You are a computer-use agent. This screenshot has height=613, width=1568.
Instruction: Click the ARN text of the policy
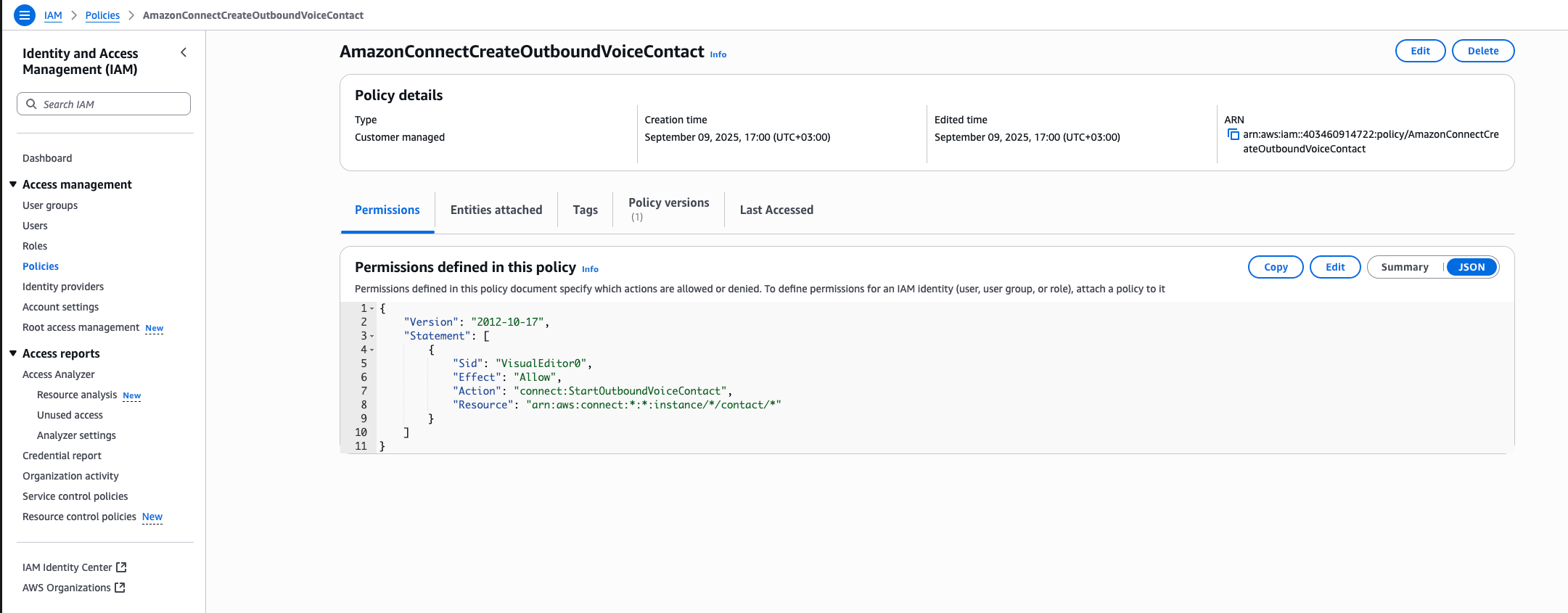pyautogui.click(x=1371, y=141)
